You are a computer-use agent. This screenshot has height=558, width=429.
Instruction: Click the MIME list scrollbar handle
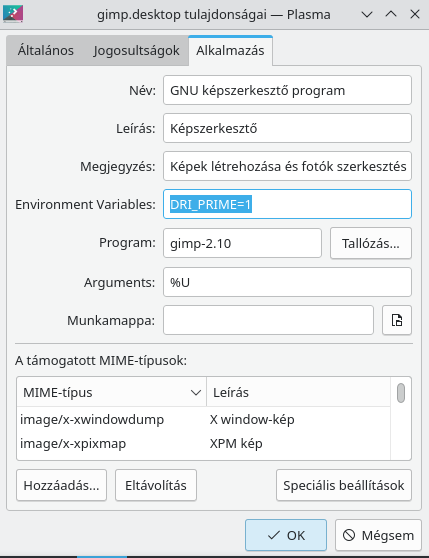(x=401, y=393)
